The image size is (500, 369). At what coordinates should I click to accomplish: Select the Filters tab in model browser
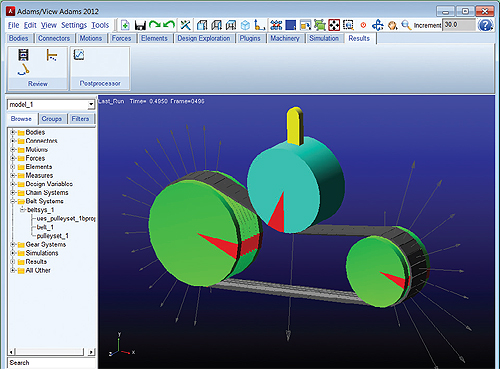click(x=80, y=119)
